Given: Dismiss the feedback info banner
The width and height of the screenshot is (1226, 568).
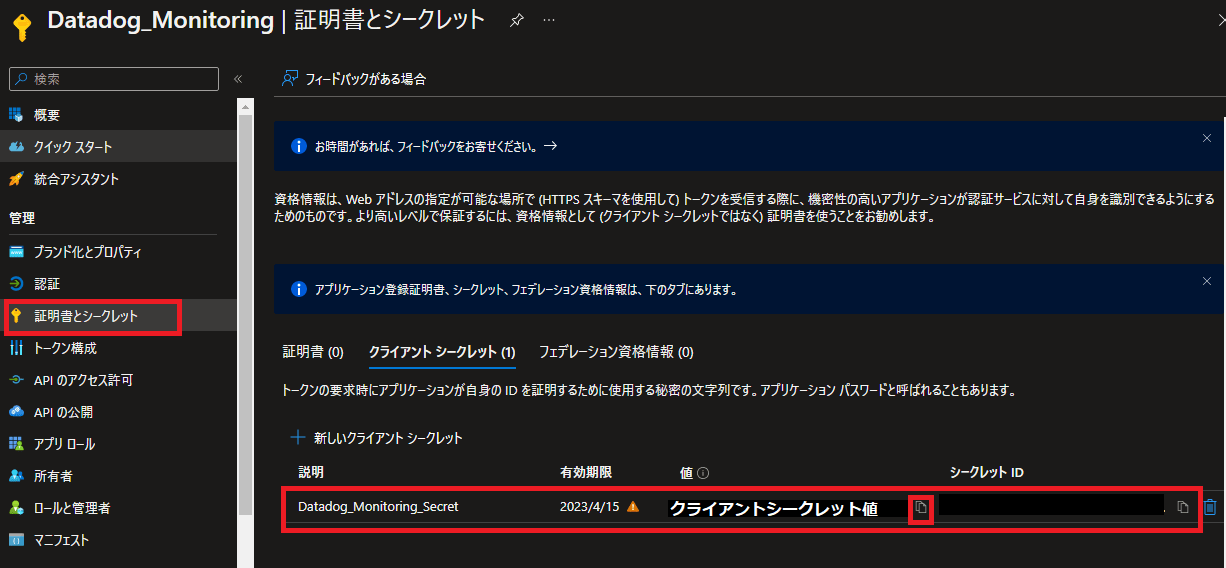Looking at the screenshot, I should click(1207, 138).
